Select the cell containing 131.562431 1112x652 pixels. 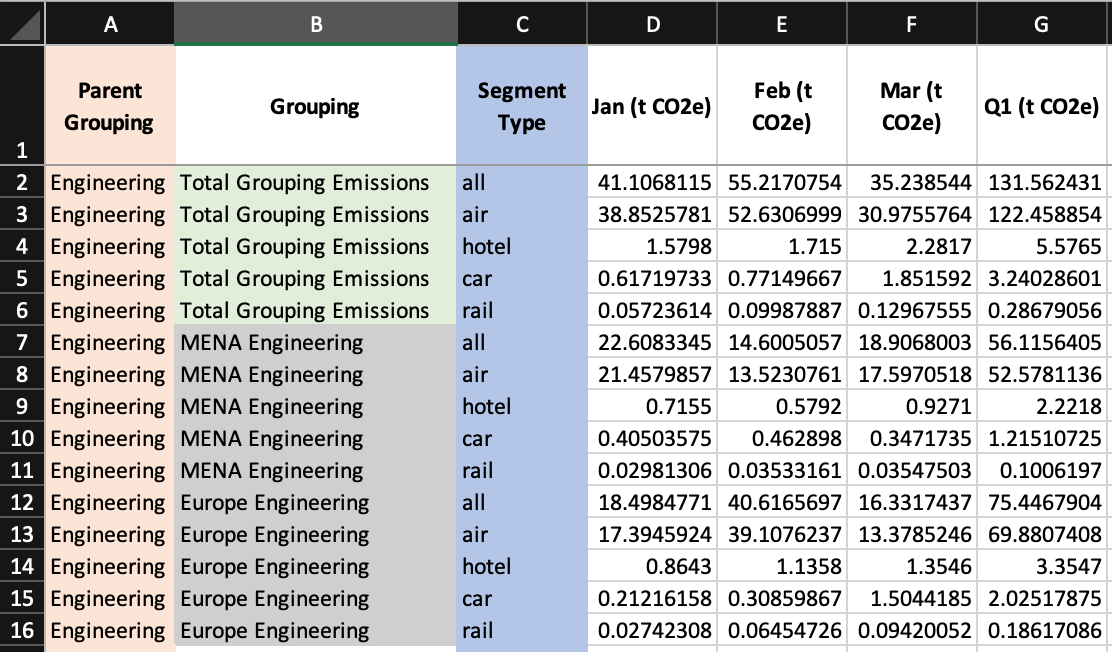(1043, 183)
